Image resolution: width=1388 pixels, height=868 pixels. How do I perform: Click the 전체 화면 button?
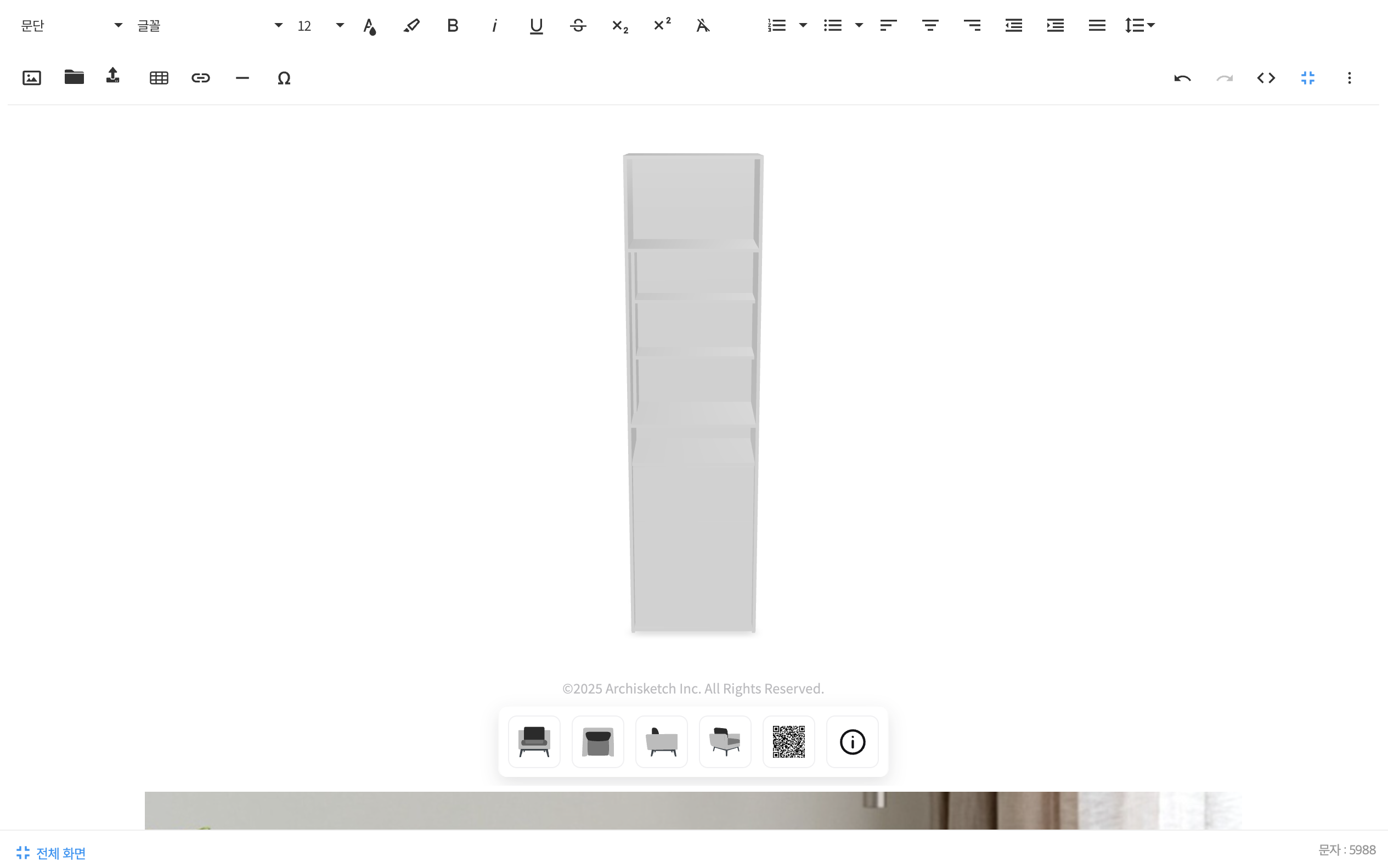coord(51,853)
